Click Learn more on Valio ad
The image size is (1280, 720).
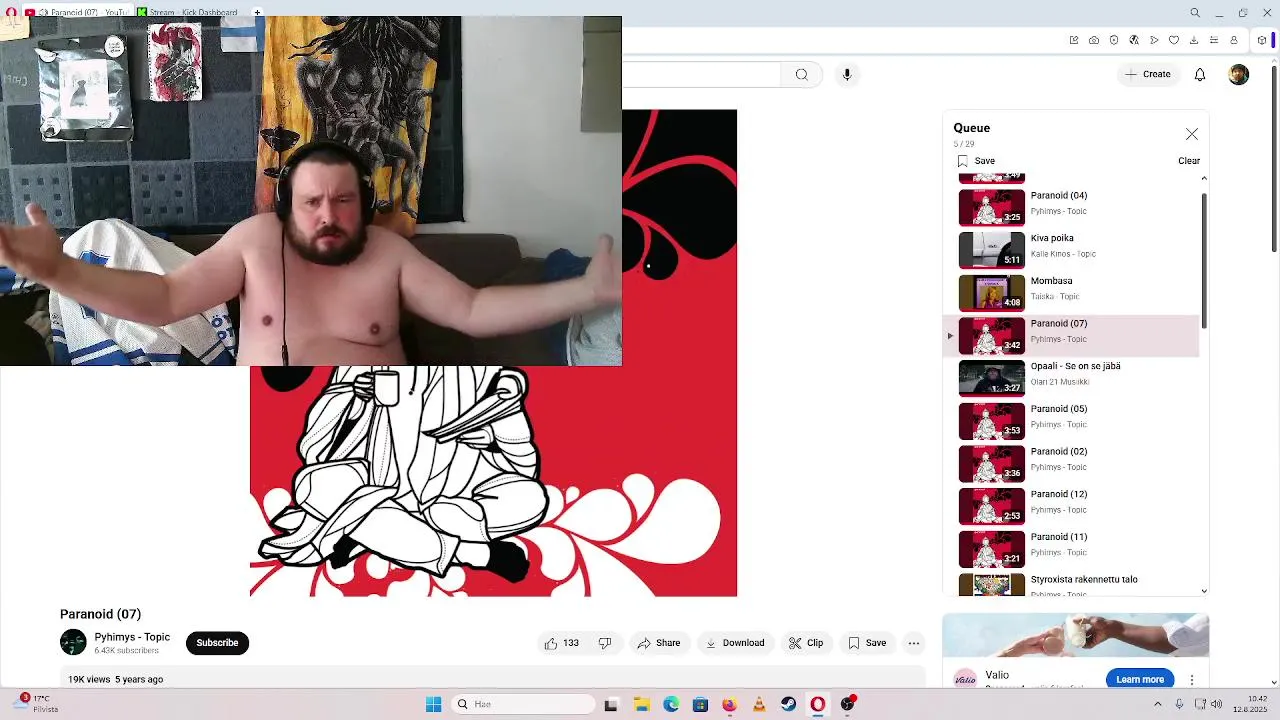pyautogui.click(x=1140, y=679)
